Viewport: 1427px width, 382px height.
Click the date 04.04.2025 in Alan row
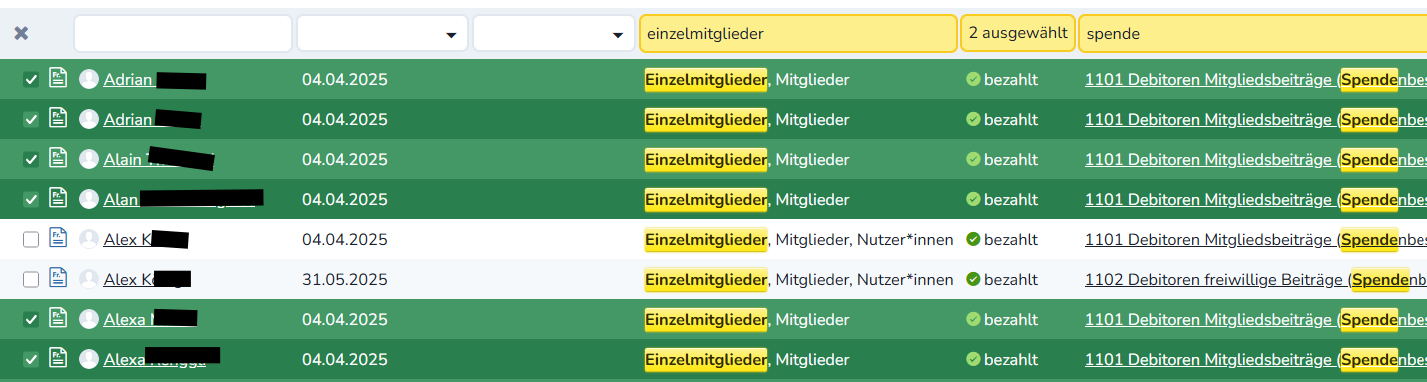345,199
